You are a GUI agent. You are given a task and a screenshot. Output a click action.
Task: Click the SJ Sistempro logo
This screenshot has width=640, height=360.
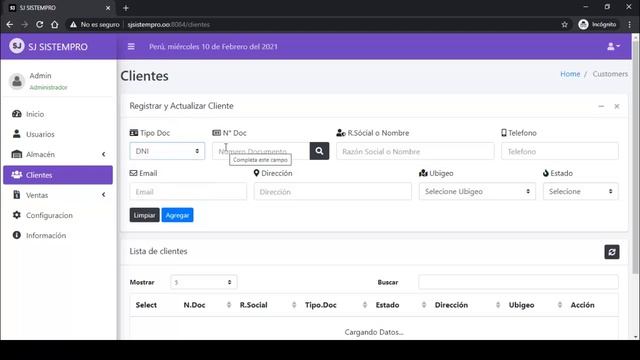point(49,47)
